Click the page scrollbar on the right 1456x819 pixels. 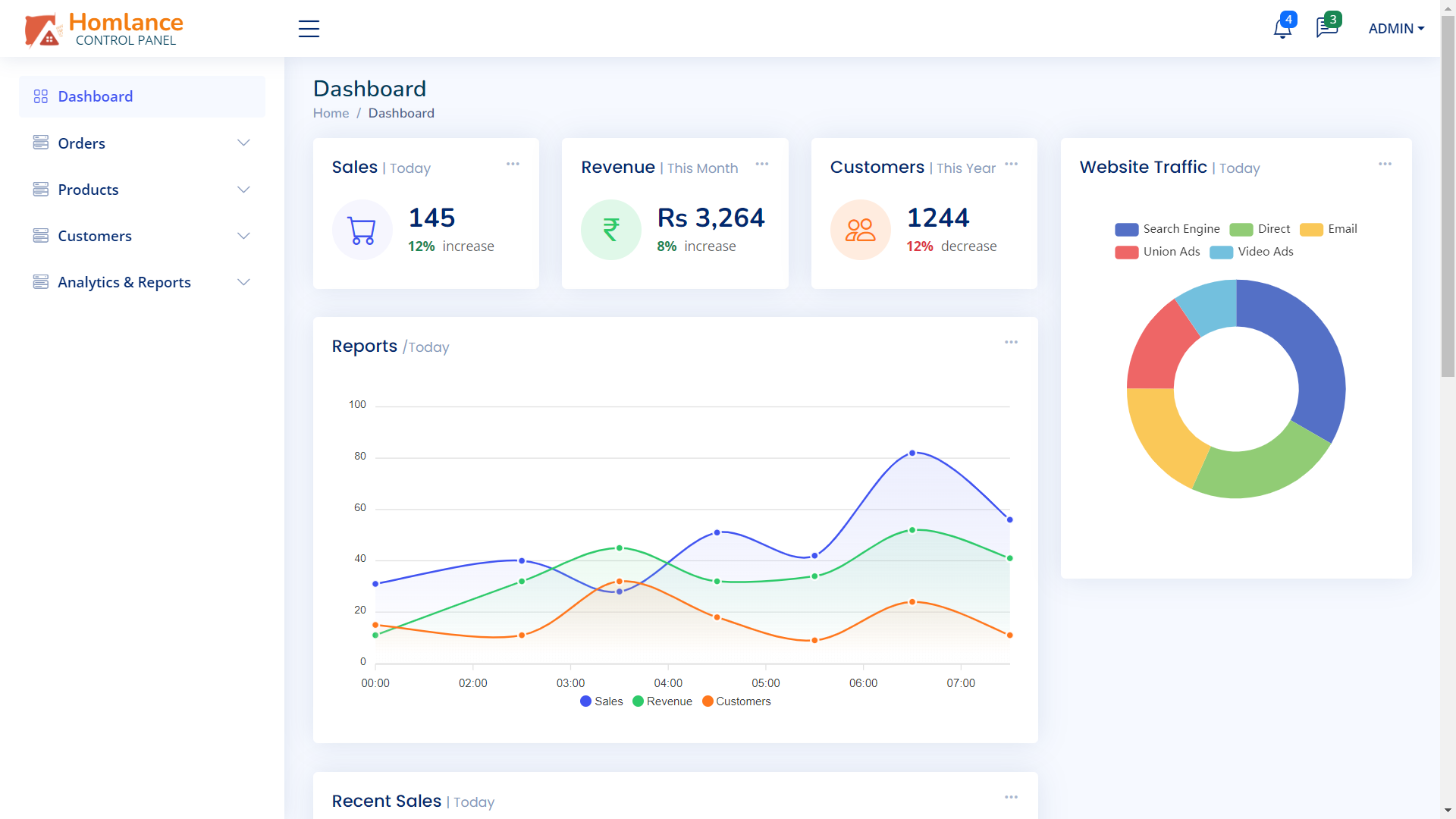[1445, 197]
